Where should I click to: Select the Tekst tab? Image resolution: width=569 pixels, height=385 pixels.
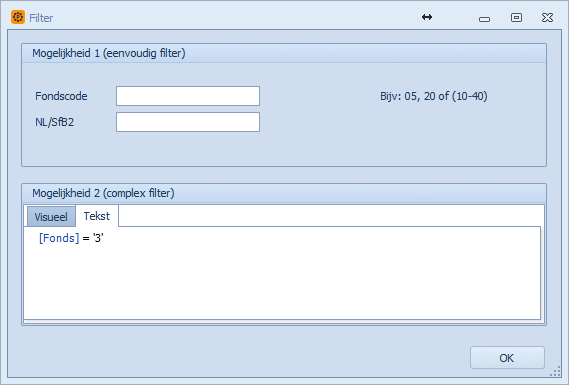tap(97, 216)
